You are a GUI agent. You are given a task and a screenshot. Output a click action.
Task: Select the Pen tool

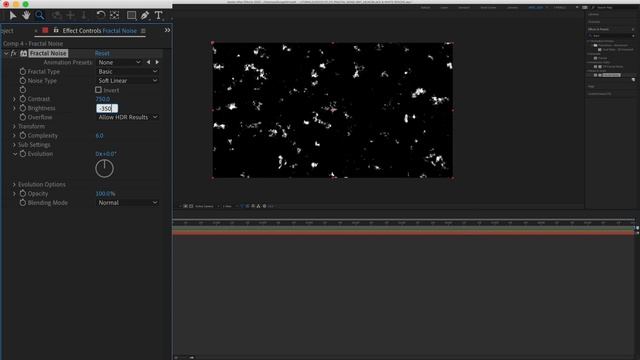pos(145,16)
